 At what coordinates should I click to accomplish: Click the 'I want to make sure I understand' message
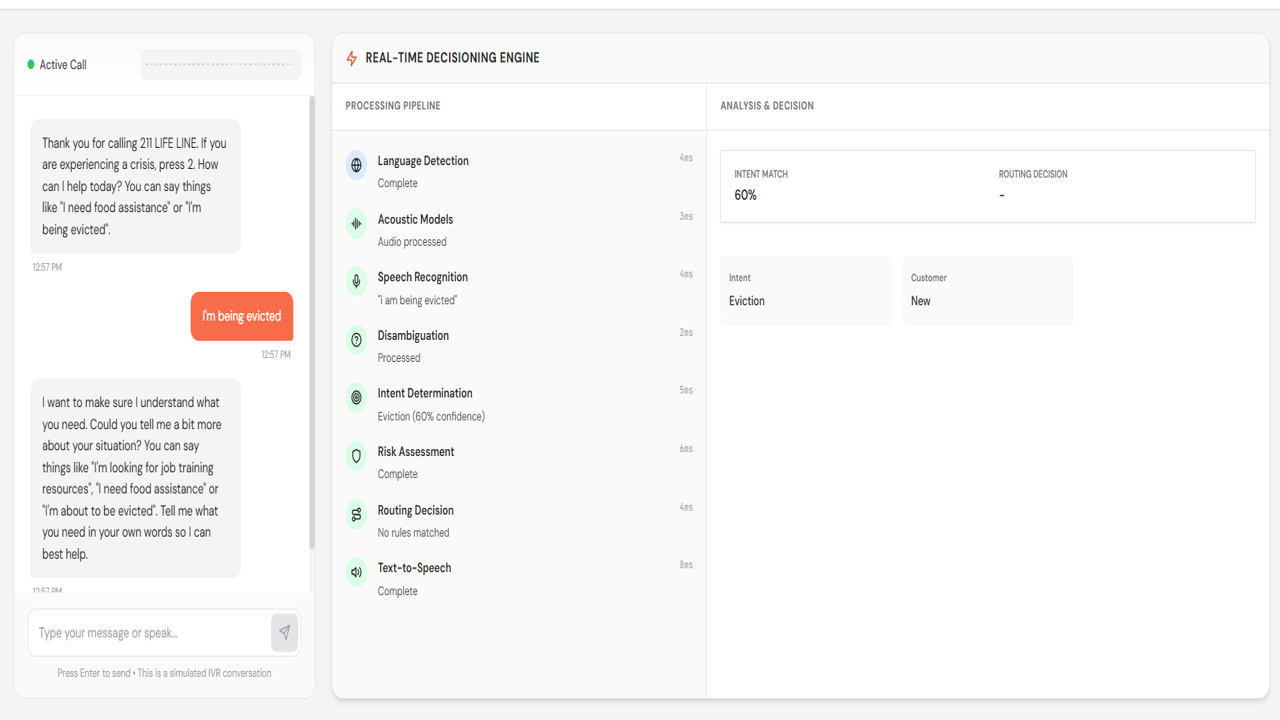[x=135, y=478]
